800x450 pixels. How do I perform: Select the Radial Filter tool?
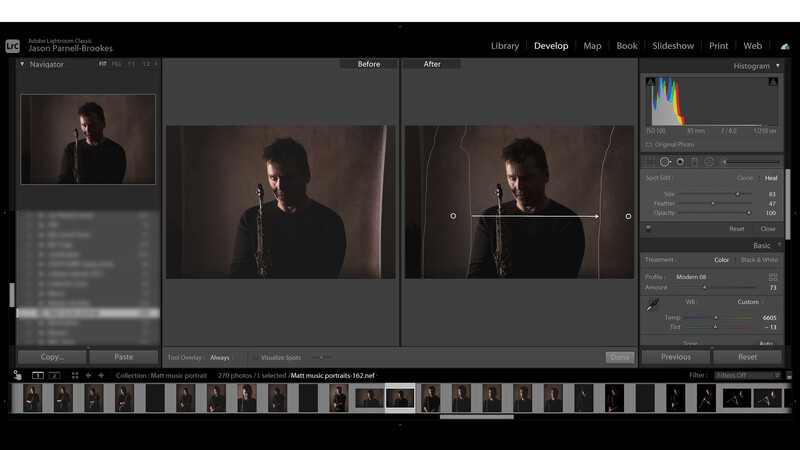tap(709, 162)
